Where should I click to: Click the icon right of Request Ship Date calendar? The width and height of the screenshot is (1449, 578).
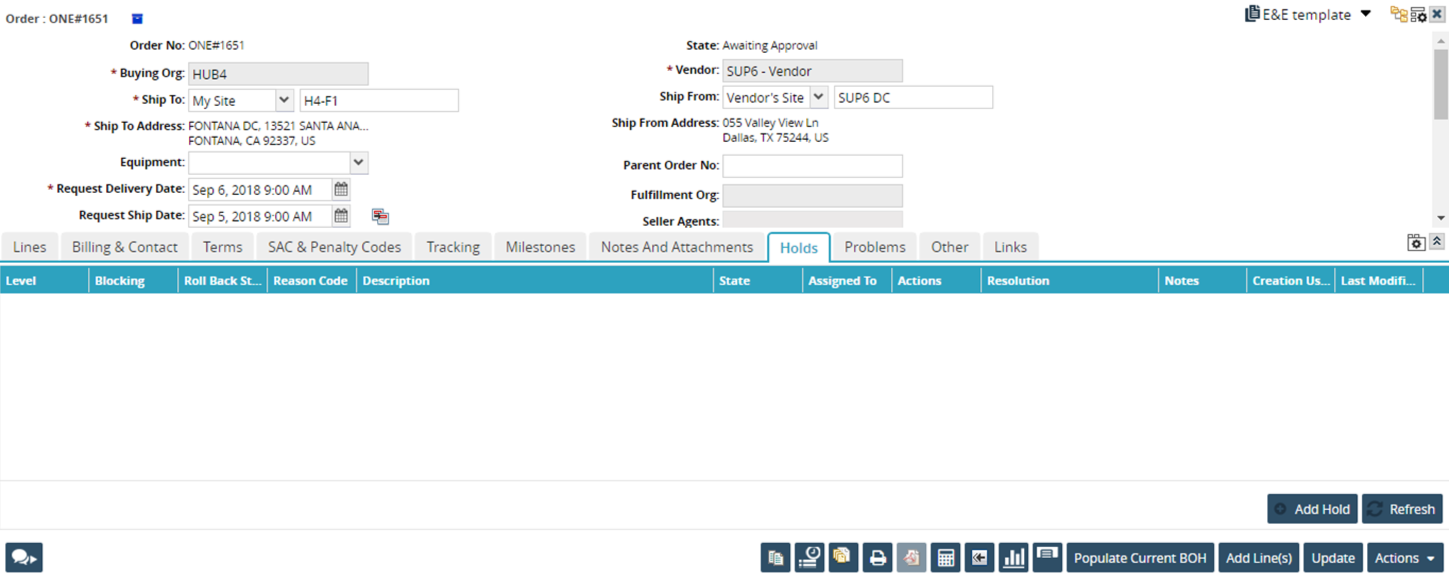380,216
